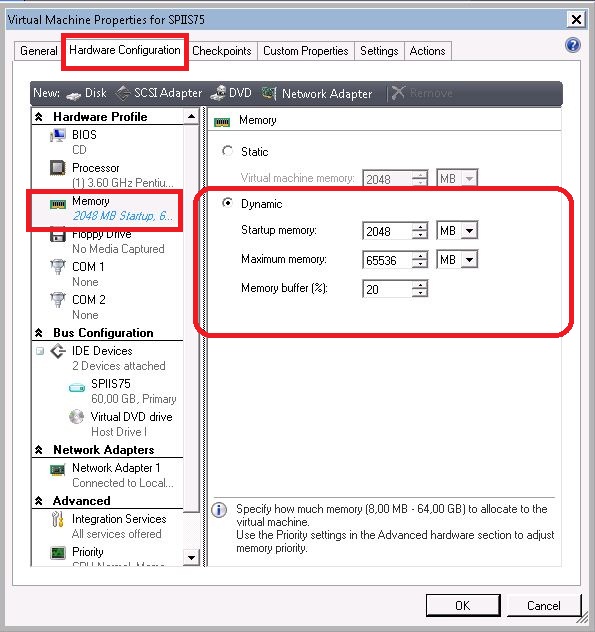Click the Priority icon
The image size is (595, 632).
[58, 553]
